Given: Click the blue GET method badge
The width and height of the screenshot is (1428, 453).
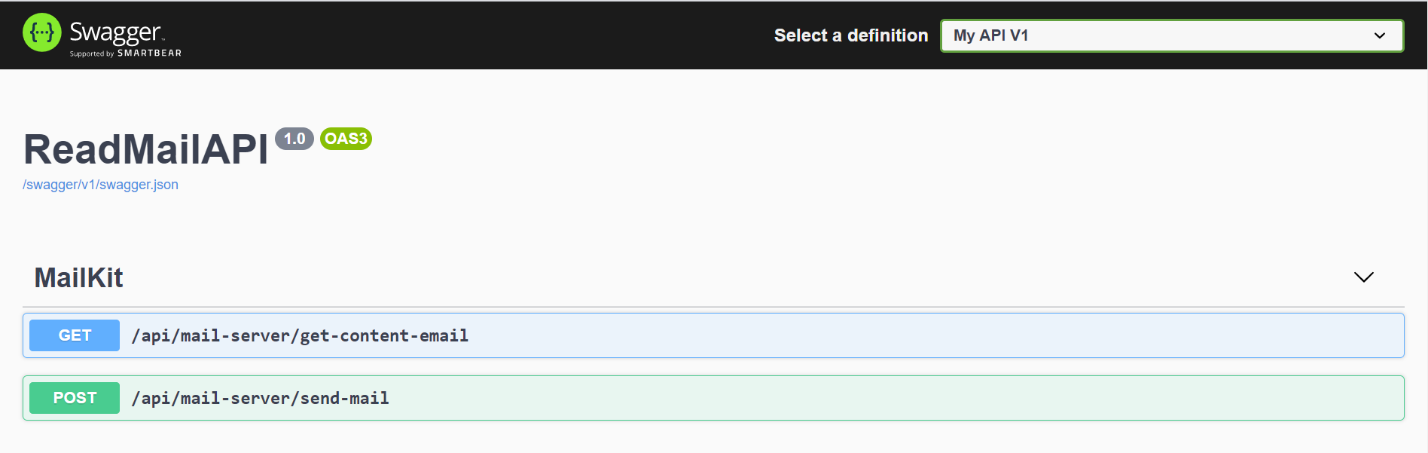Looking at the screenshot, I should [x=75, y=335].
